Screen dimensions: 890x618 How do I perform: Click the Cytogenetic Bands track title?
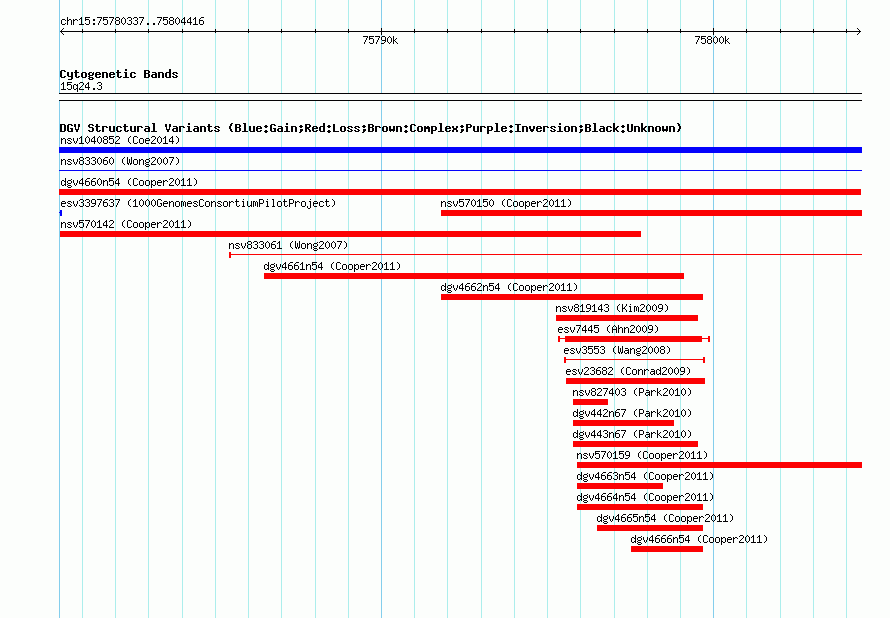coord(119,74)
